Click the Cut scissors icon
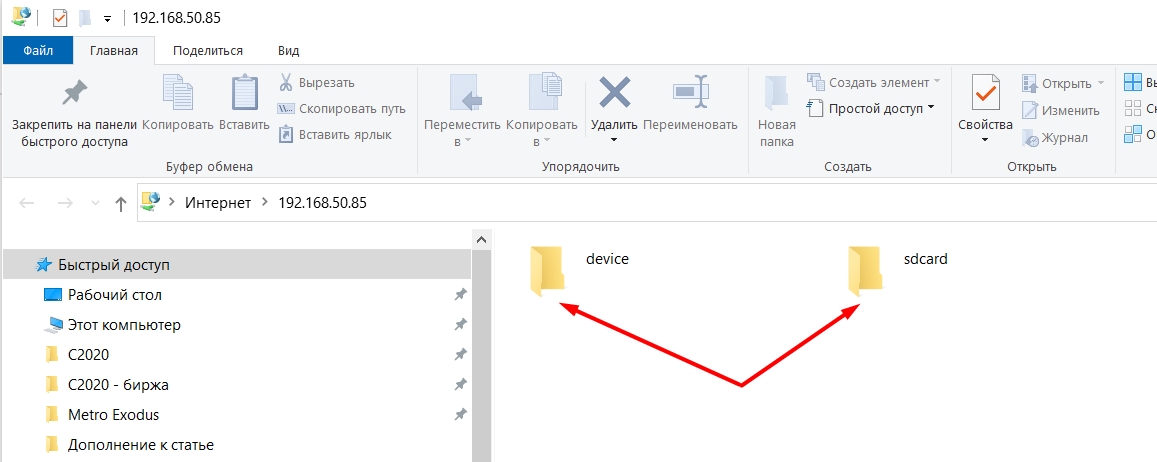Viewport: 1157px width, 462px height. point(285,82)
